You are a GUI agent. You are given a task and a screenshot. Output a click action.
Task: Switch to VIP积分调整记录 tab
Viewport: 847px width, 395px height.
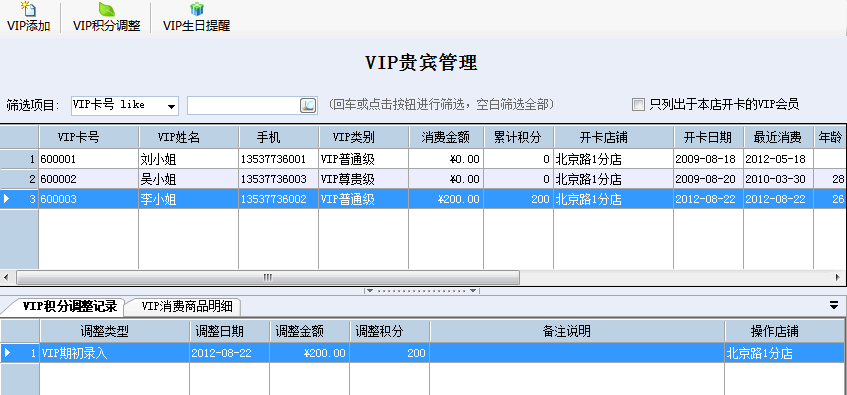(x=69, y=307)
